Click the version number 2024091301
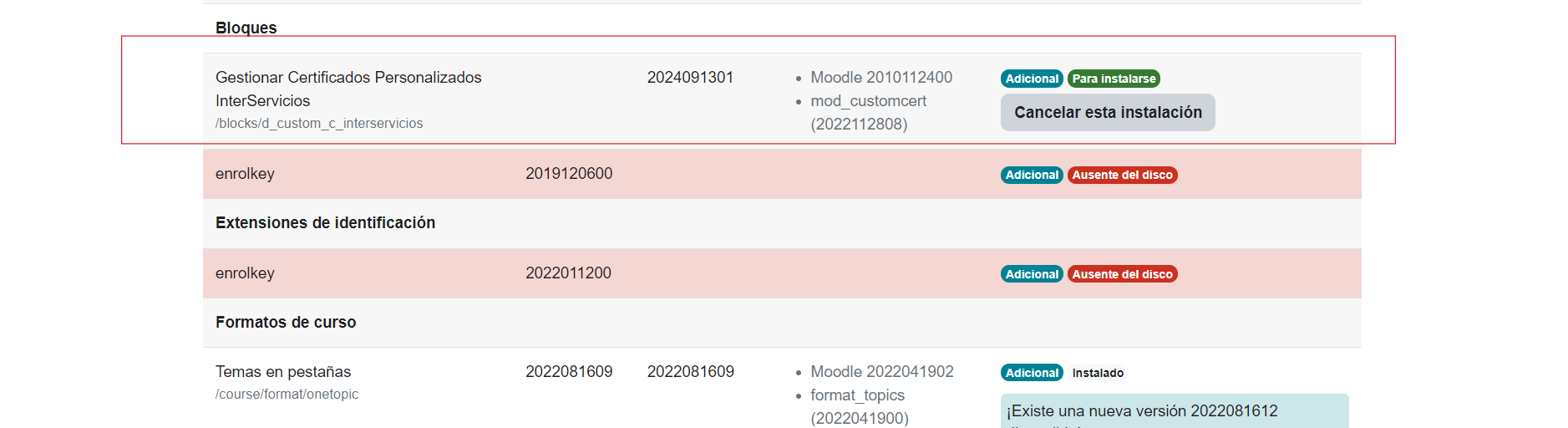The width and height of the screenshot is (1568, 428). click(x=690, y=78)
